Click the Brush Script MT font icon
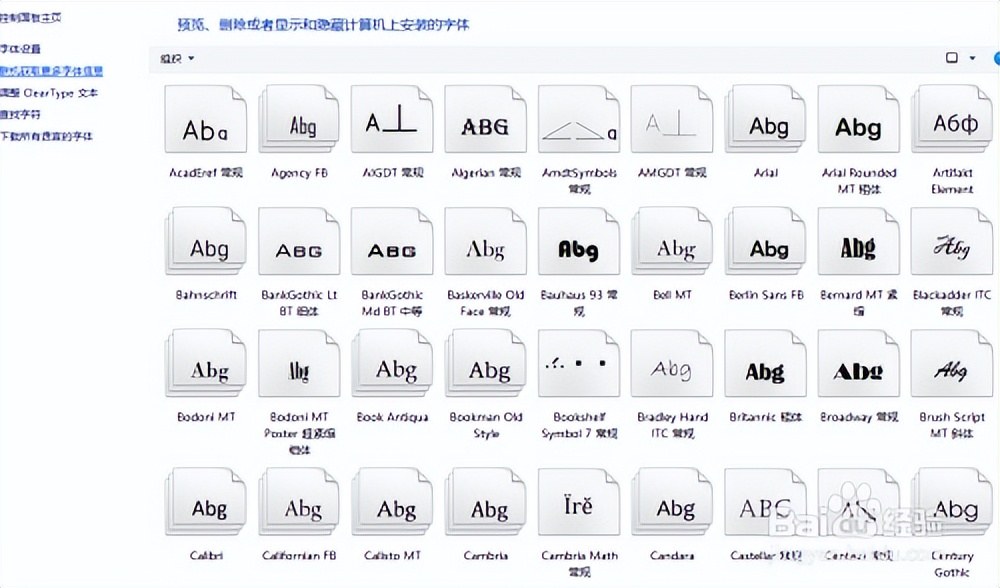Image resolution: width=1000 pixels, height=588 pixels. point(951,371)
